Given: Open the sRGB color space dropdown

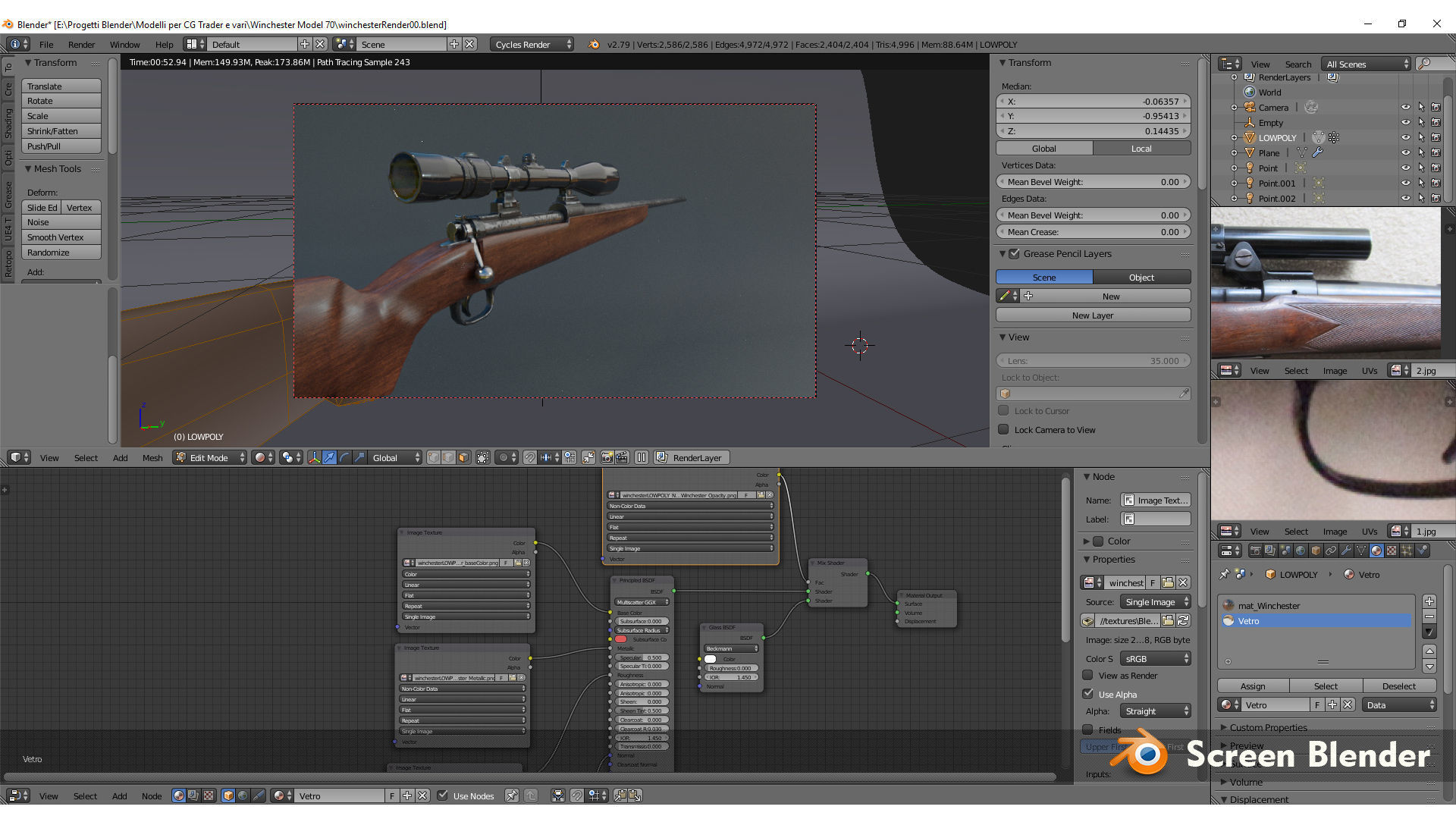Looking at the screenshot, I should click(1155, 658).
